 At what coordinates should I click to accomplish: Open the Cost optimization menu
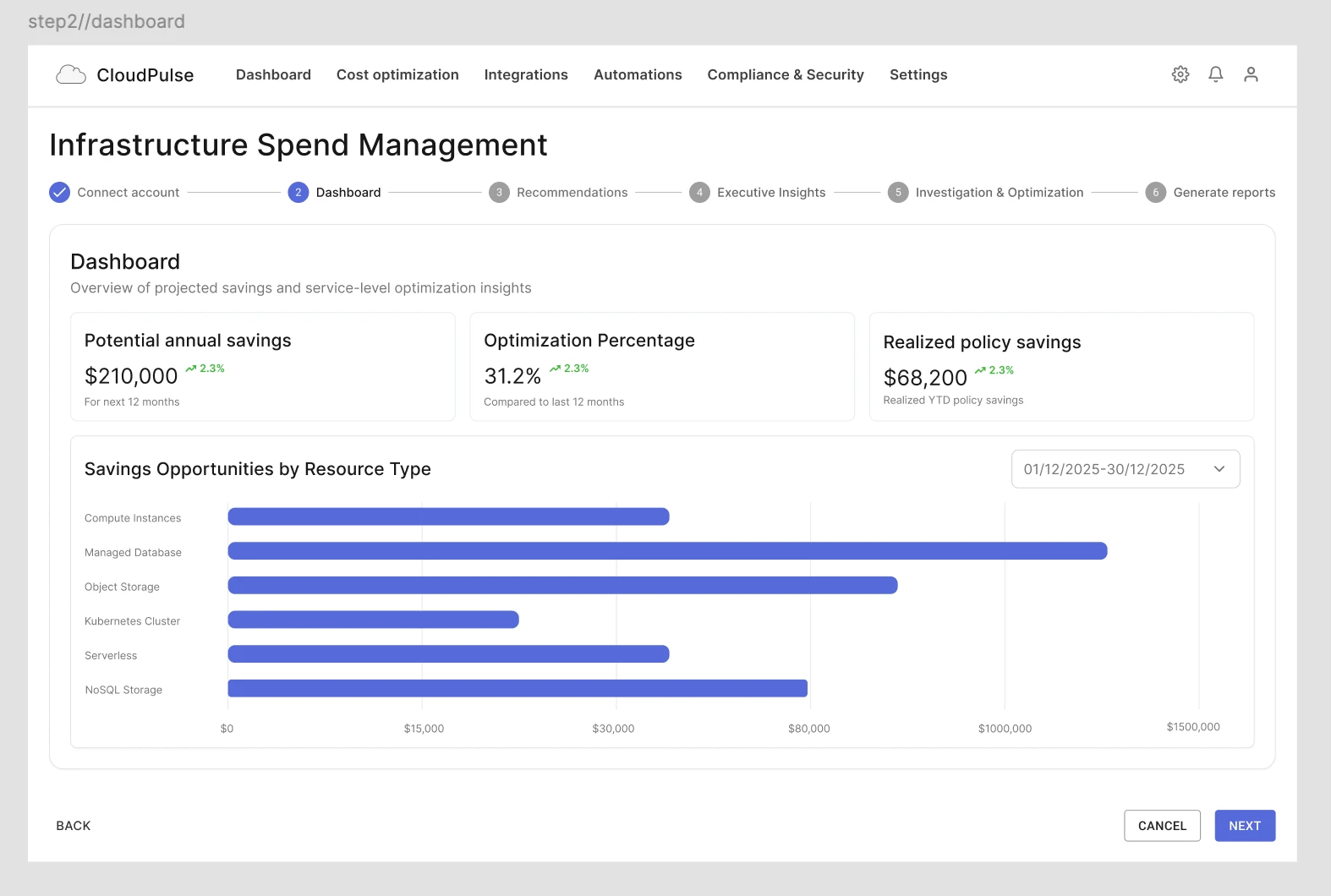[397, 74]
